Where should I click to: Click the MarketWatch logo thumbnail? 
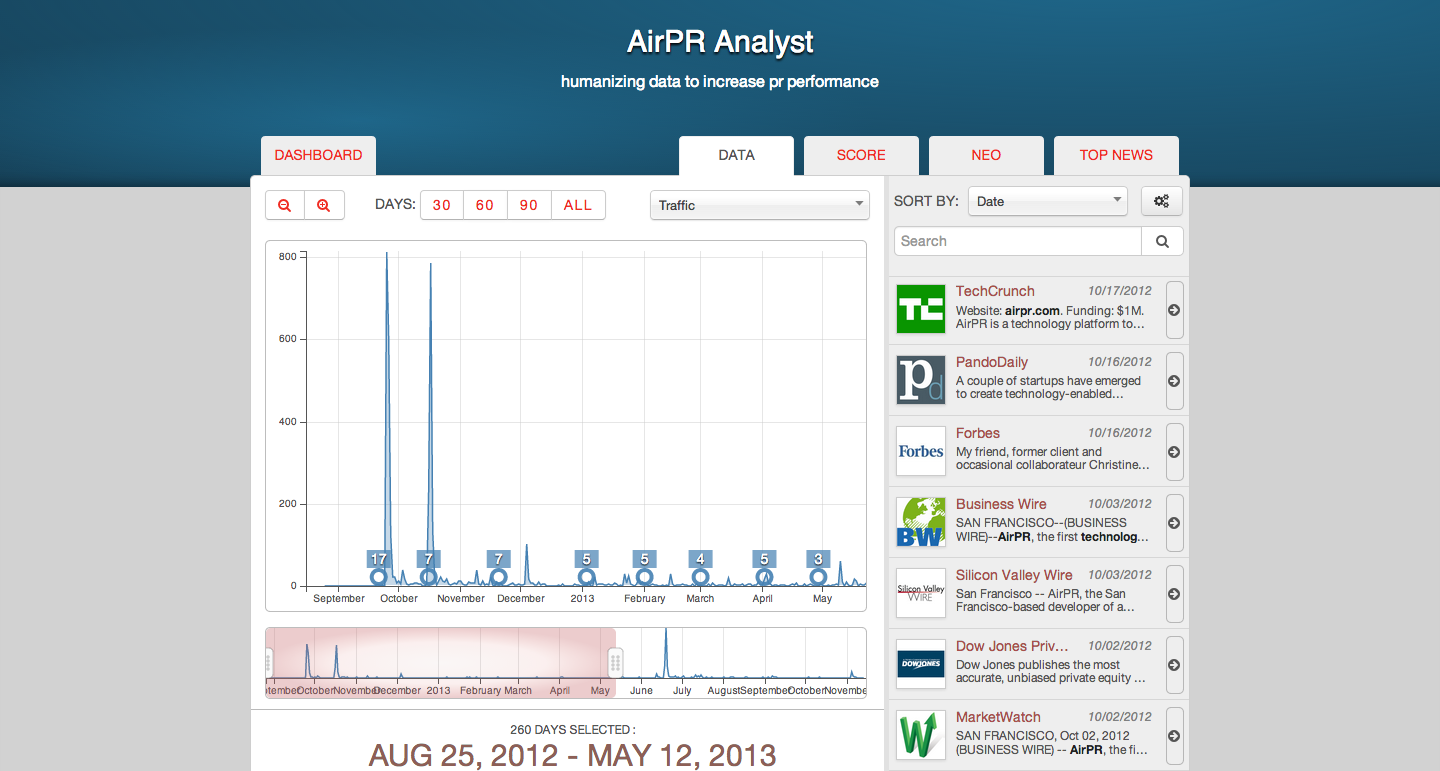click(921, 736)
